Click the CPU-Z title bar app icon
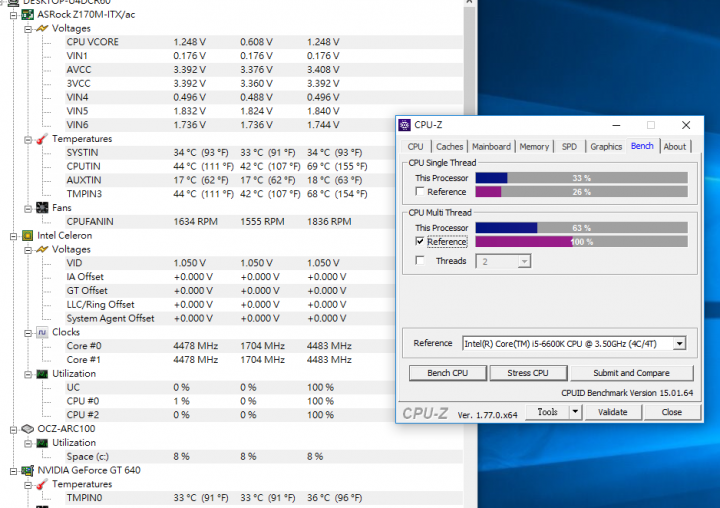Image resolution: width=720 pixels, height=508 pixels. pos(405,125)
